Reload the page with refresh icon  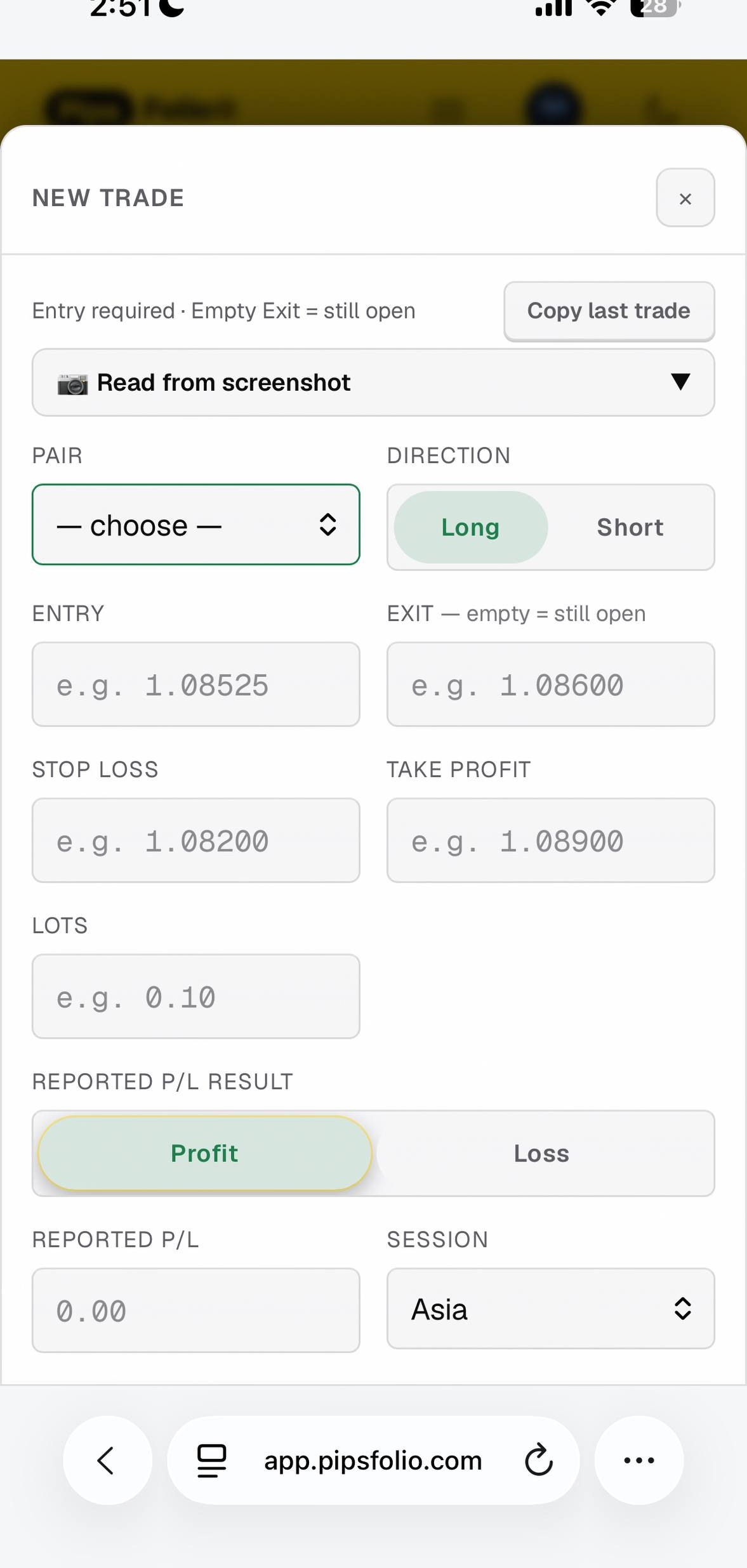tap(539, 1460)
